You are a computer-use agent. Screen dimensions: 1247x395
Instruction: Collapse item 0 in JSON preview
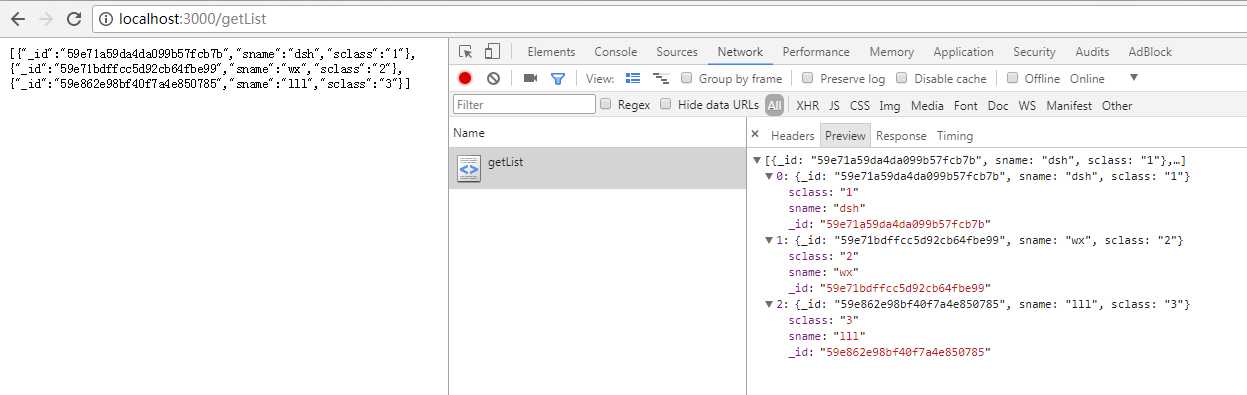(768, 177)
